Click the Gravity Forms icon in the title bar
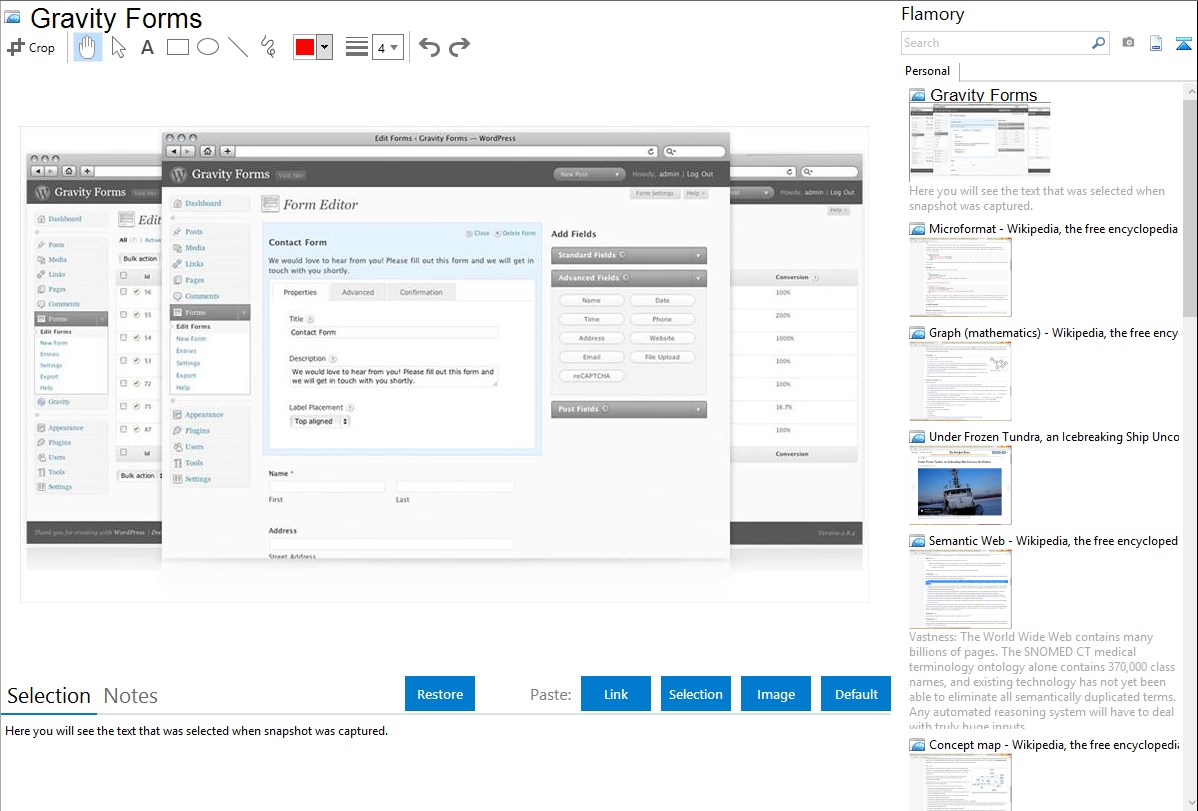This screenshot has width=1198, height=811. coord(12,18)
